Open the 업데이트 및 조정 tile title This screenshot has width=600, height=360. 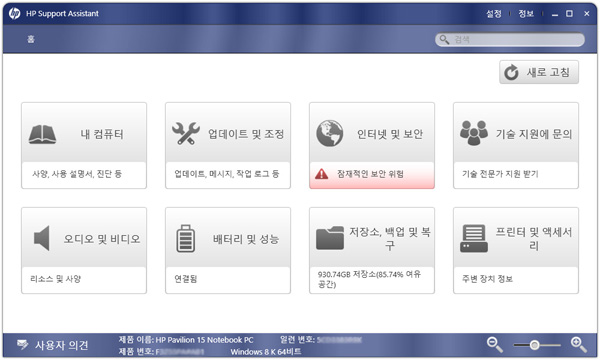(246, 134)
